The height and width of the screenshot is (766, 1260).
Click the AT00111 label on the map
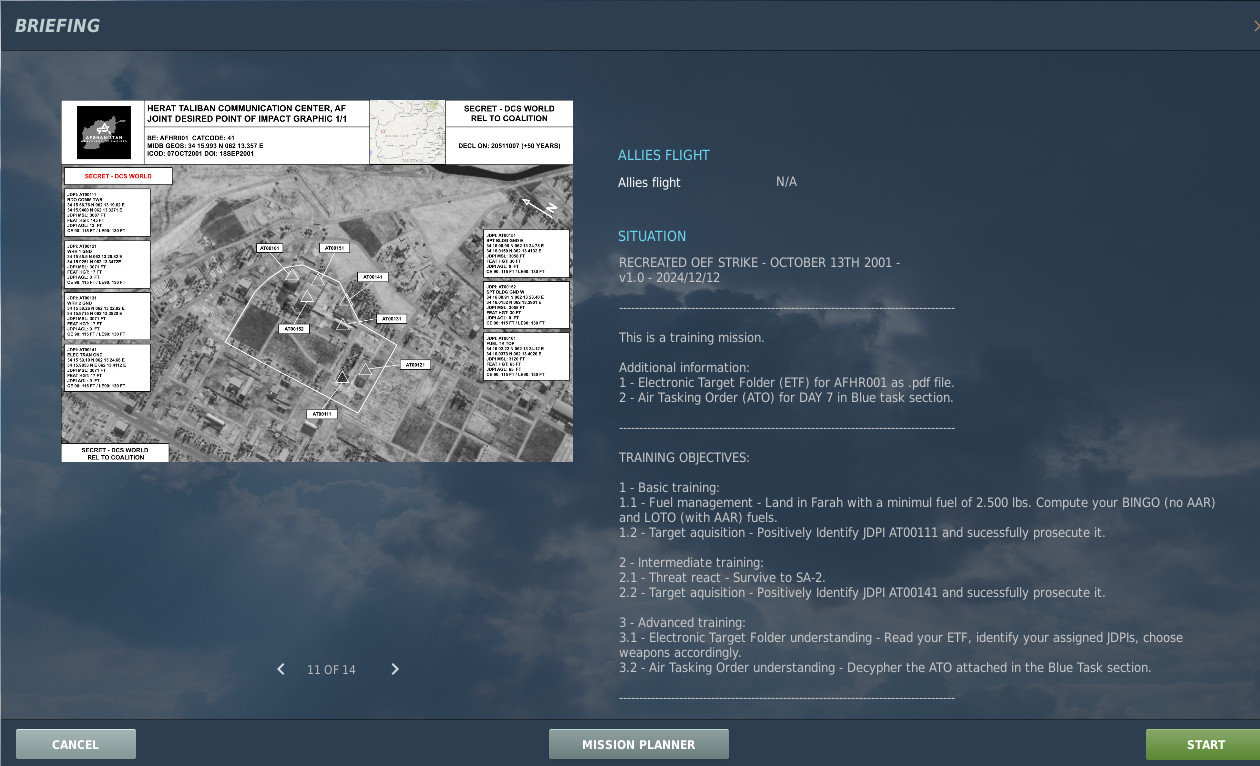point(323,413)
